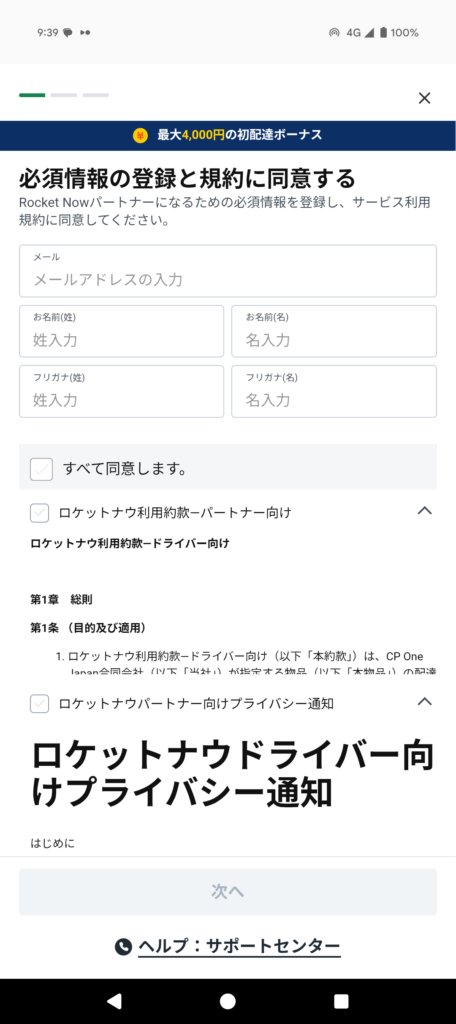The height and width of the screenshot is (1024, 456).
Task: Check the パートナー向けプライバシー通知 checkbox
Action: coord(39,703)
